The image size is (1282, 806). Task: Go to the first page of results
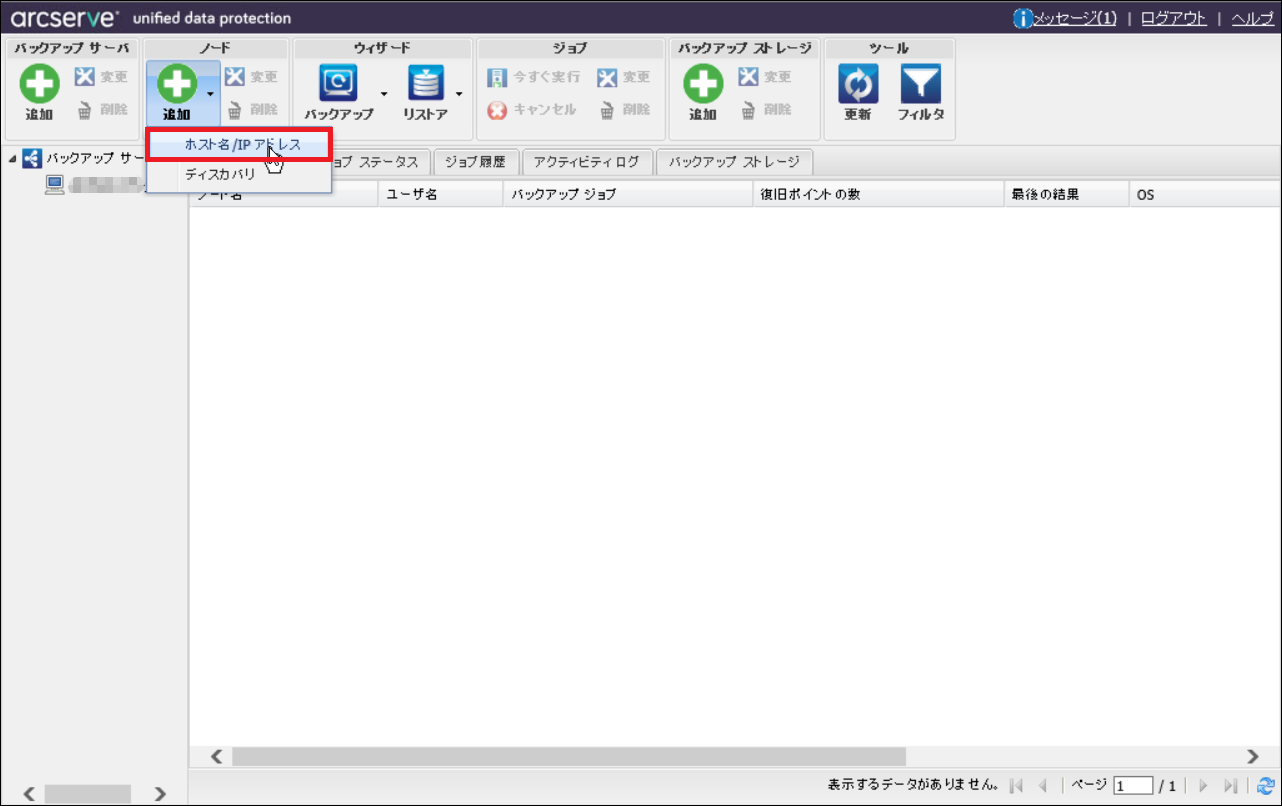point(1017,786)
